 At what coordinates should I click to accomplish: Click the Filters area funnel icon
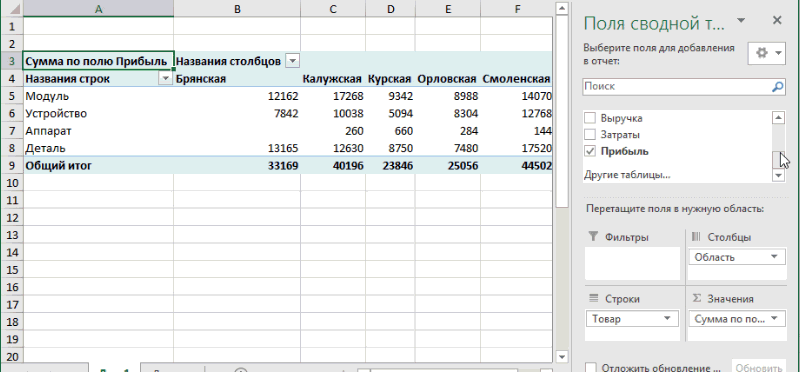tap(593, 237)
